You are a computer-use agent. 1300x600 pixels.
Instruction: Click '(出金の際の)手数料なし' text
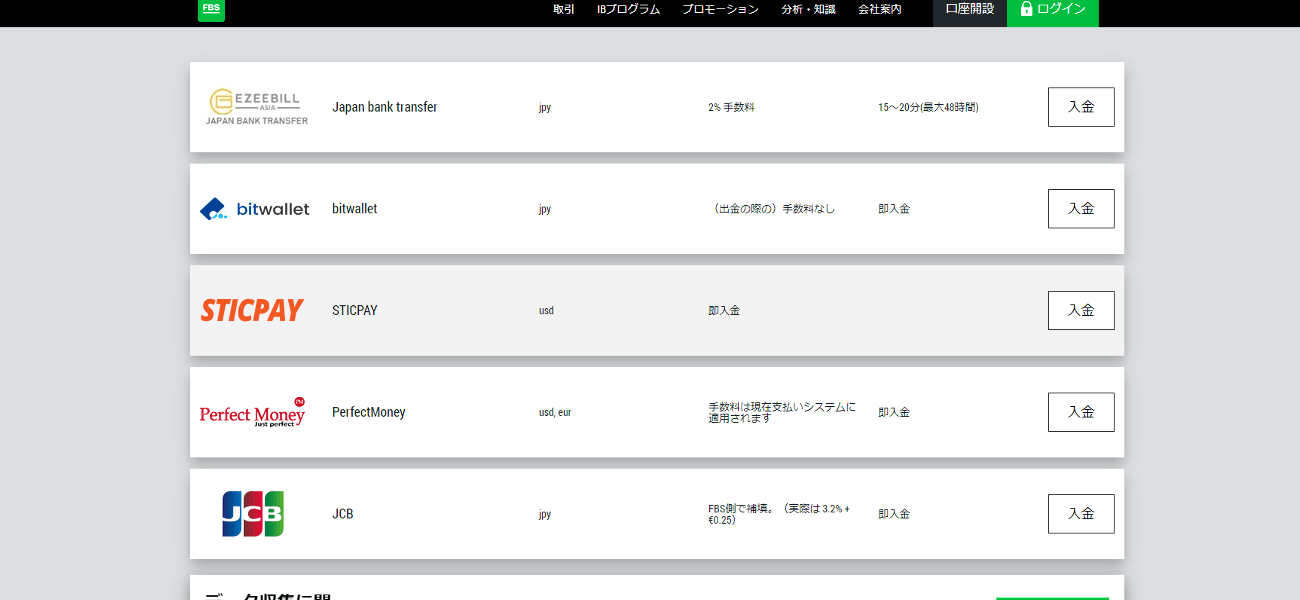point(772,209)
